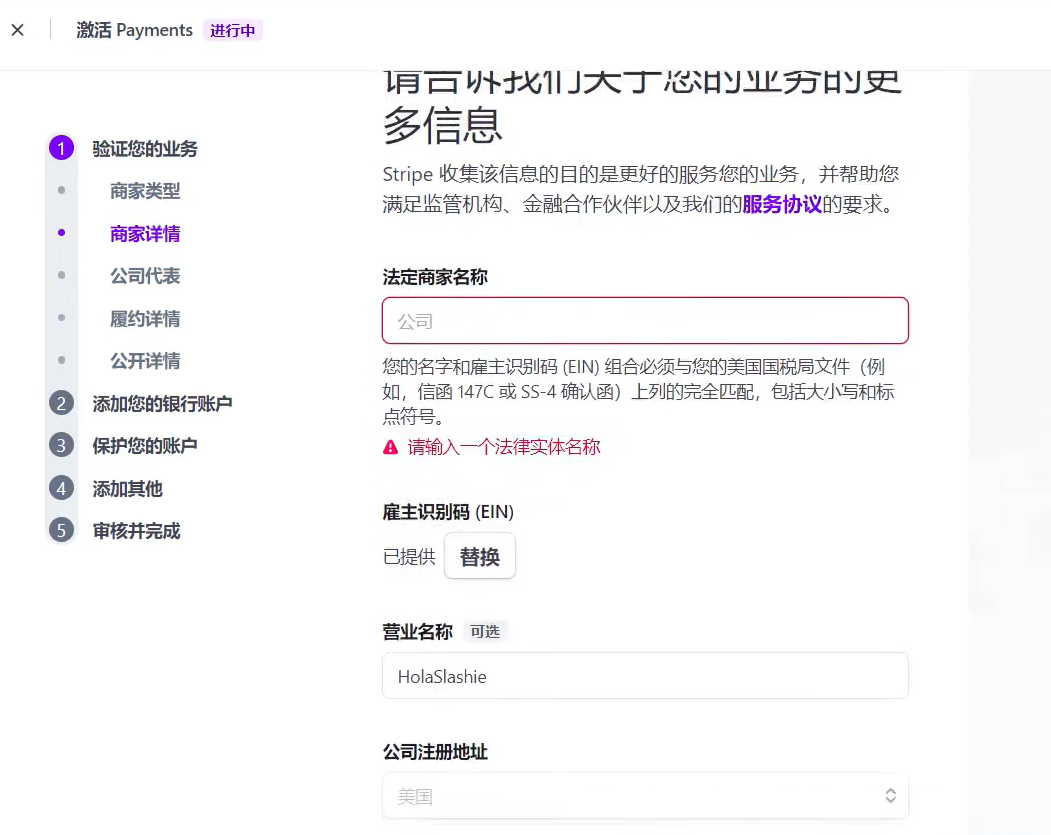
Task: Expand the country selector showing 美国
Action: [645, 796]
